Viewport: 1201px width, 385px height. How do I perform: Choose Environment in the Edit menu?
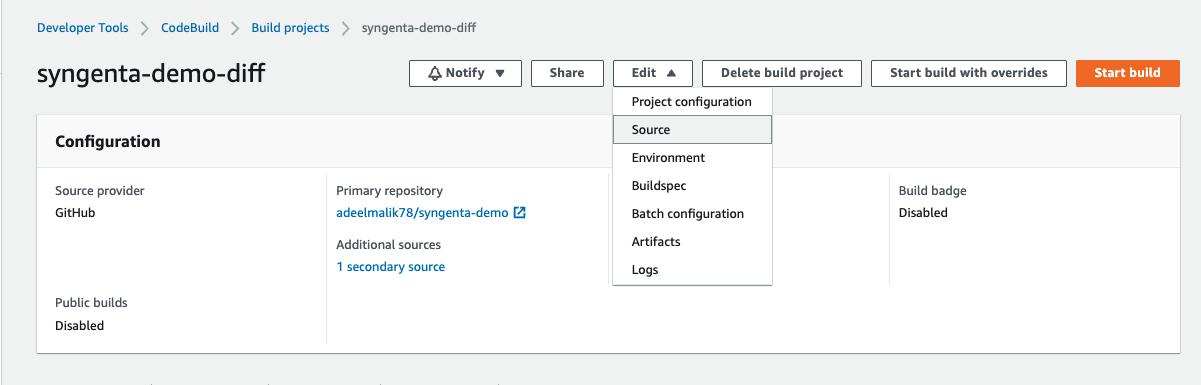692,158
